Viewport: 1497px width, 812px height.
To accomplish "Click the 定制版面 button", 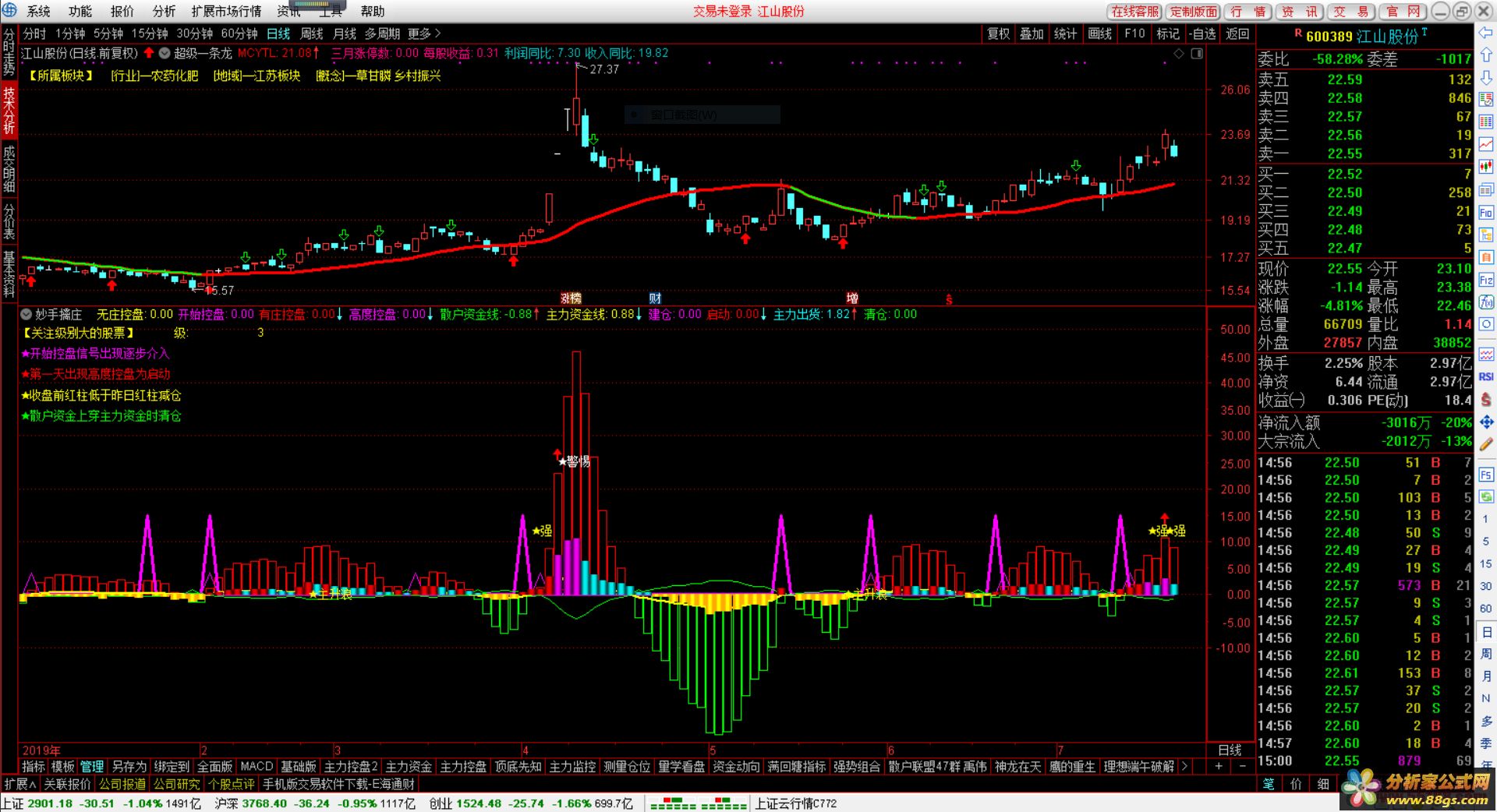I will (x=1193, y=11).
